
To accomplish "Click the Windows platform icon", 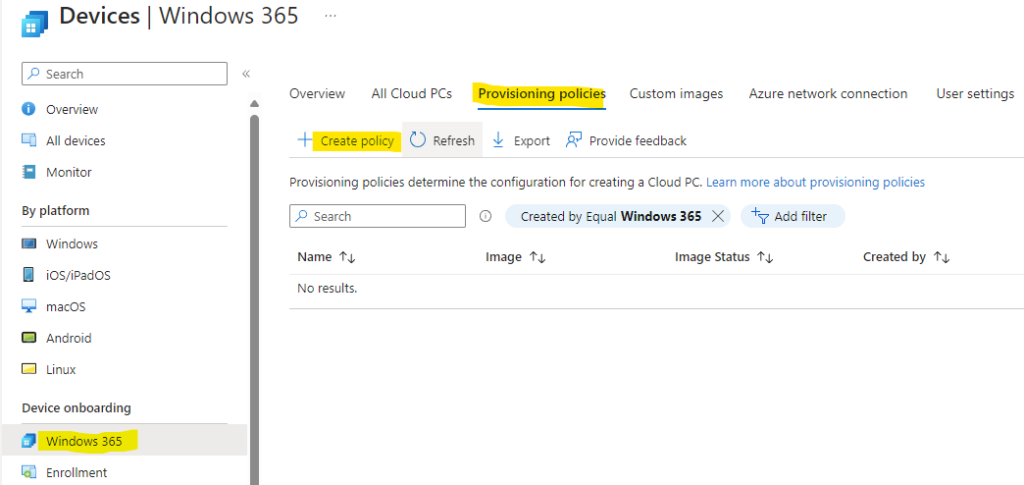I will click(x=28, y=243).
